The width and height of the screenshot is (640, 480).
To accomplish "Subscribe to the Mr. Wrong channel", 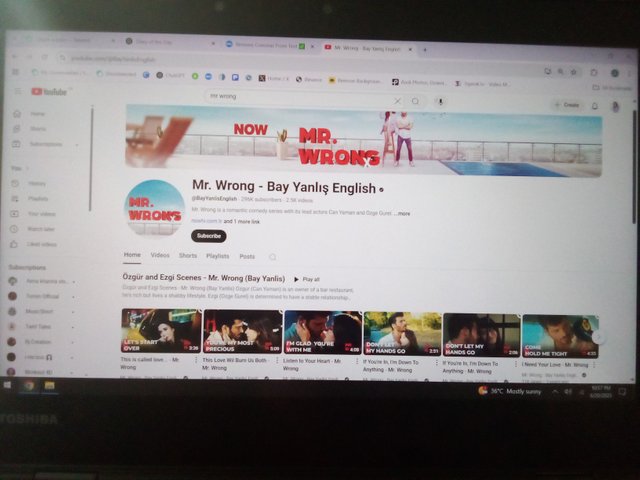I will [x=209, y=236].
